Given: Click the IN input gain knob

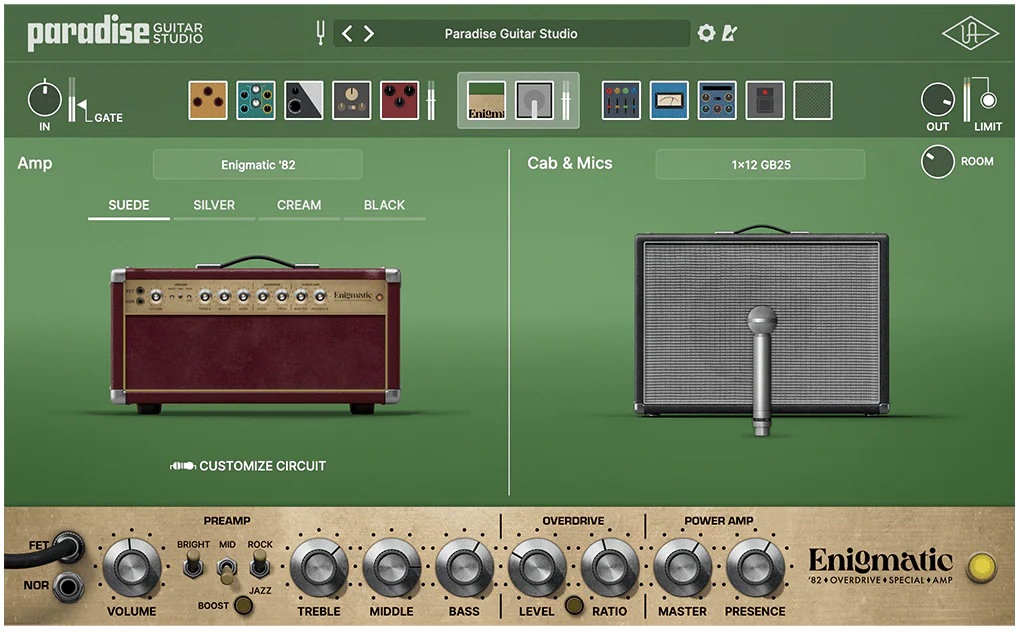Looking at the screenshot, I should pos(44,100).
